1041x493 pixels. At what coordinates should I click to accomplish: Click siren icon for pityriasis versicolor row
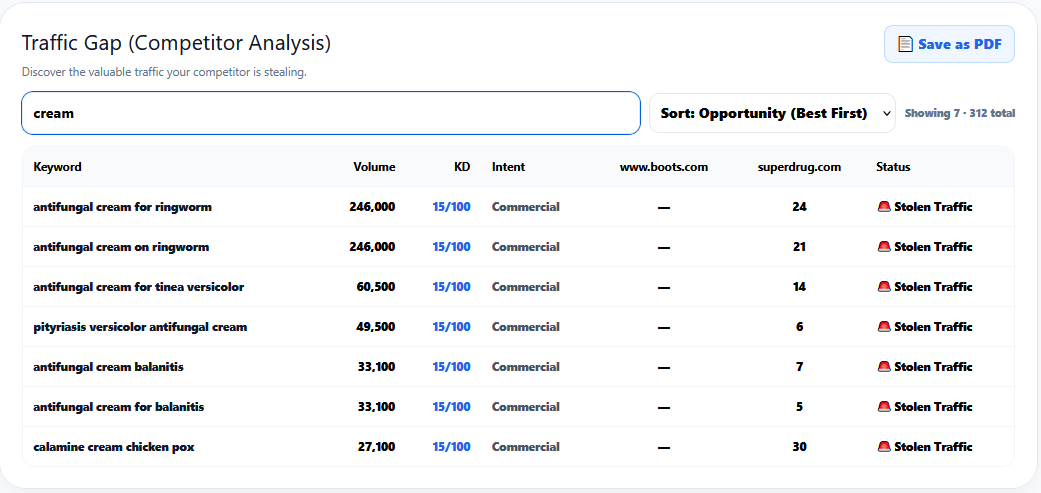pos(884,326)
